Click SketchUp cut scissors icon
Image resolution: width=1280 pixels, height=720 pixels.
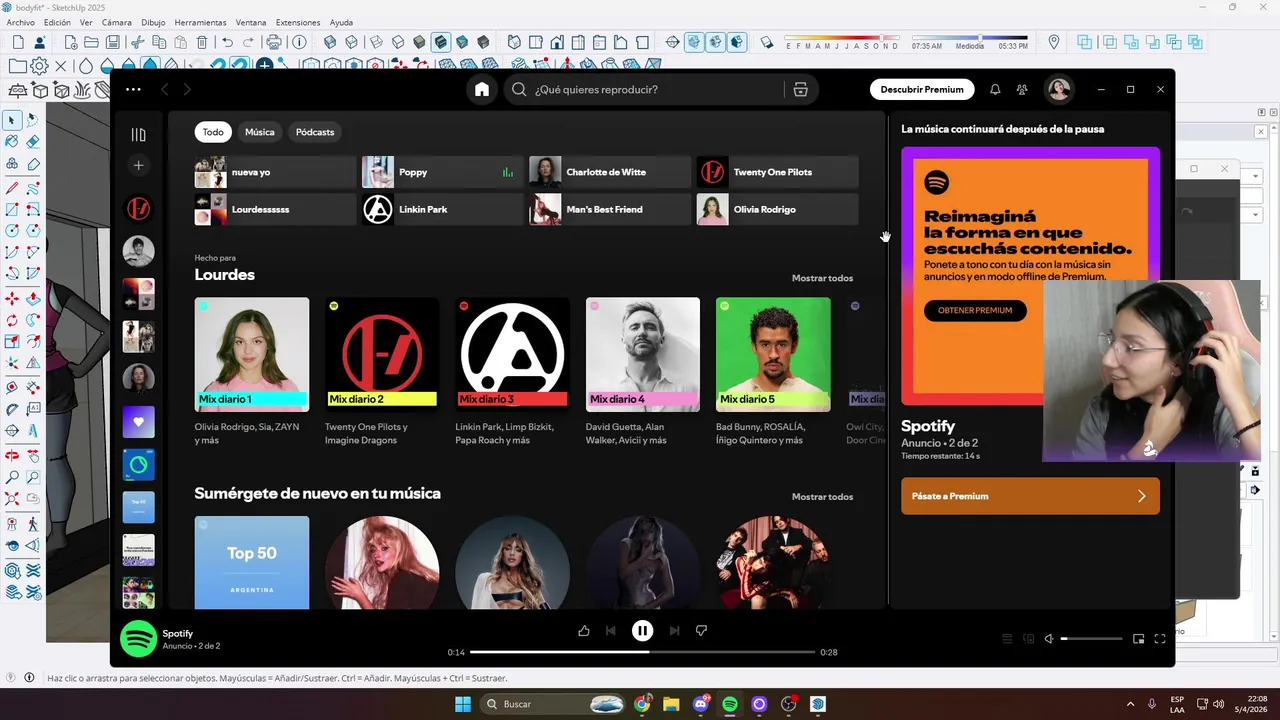click(x=137, y=42)
